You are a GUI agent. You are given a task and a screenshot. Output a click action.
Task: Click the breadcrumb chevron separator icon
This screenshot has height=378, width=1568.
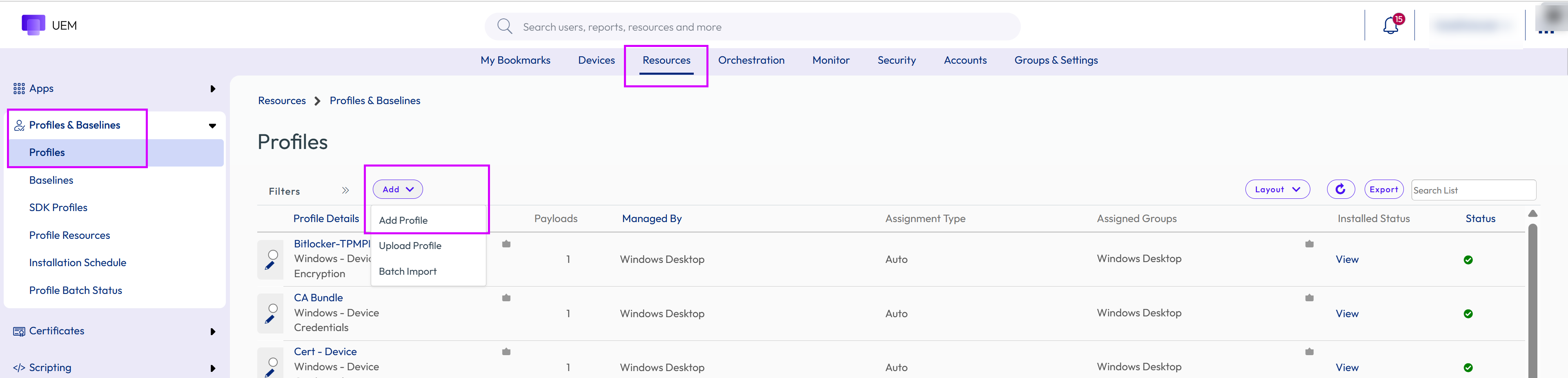coord(317,101)
